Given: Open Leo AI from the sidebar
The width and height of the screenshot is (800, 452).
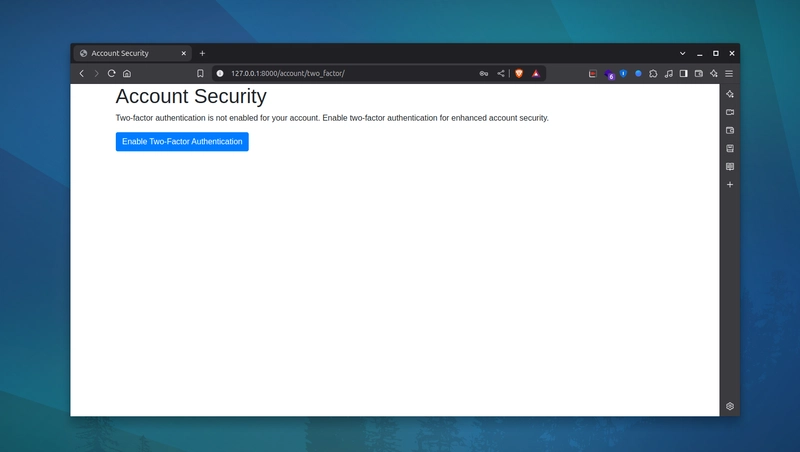Looking at the screenshot, I should (x=730, y=94).
